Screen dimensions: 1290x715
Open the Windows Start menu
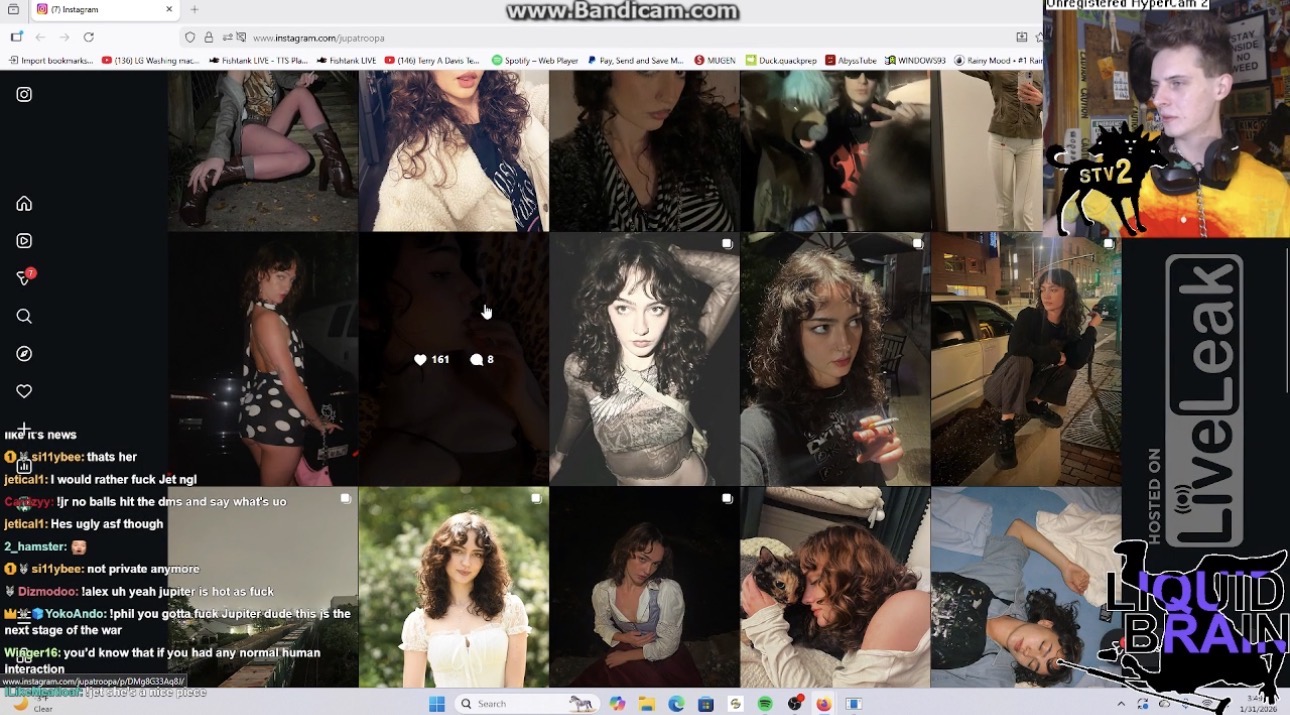point(437,704)
